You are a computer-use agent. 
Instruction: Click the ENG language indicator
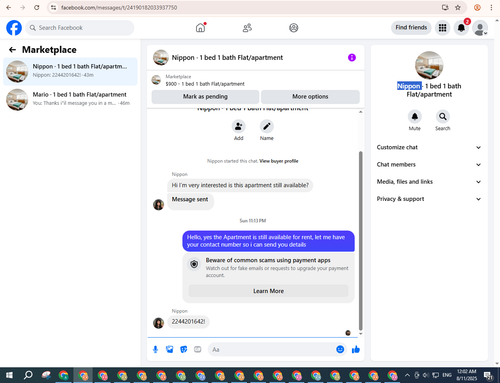pos(447,375)
